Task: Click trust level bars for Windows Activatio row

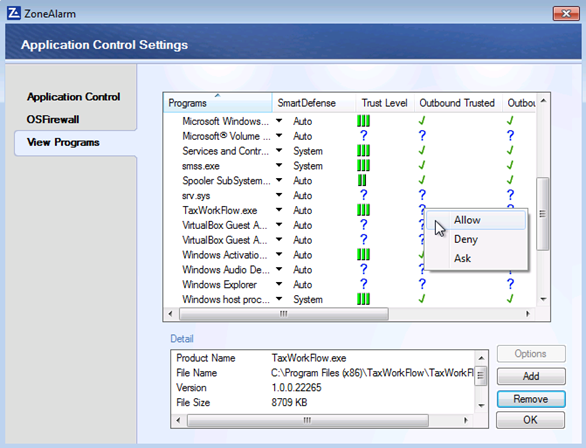Action: click(363, 255)
